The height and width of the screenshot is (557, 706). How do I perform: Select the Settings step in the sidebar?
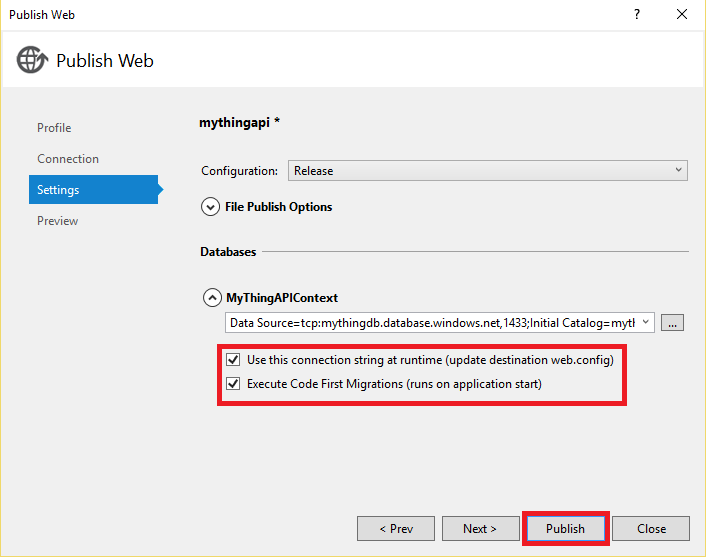(x=58, y=190)
